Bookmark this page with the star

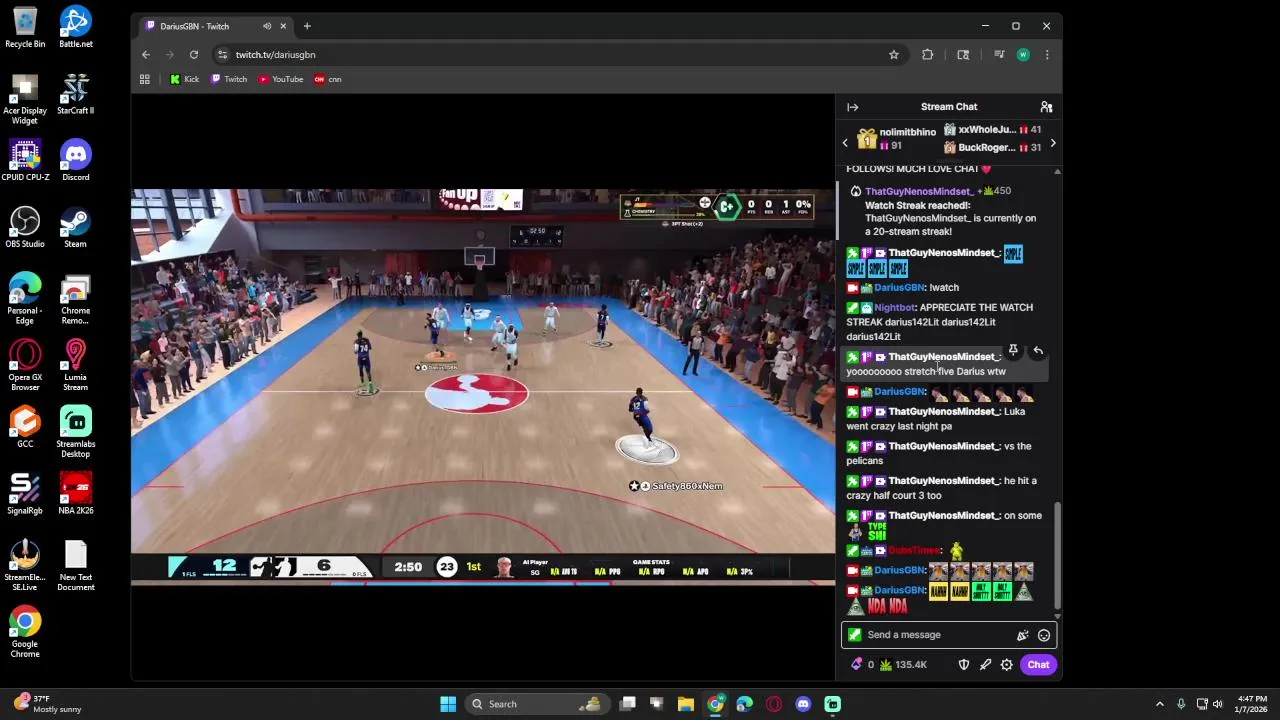(894, 55)
